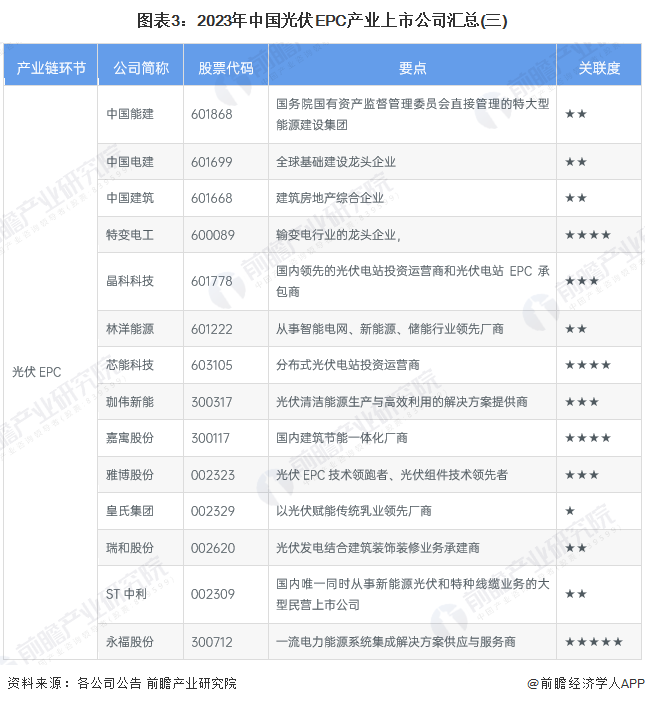645x704 pixels.
Task: Click the source note 资料来源：各公司公告 前瞻产业研究院
Action: pos(122,683)
